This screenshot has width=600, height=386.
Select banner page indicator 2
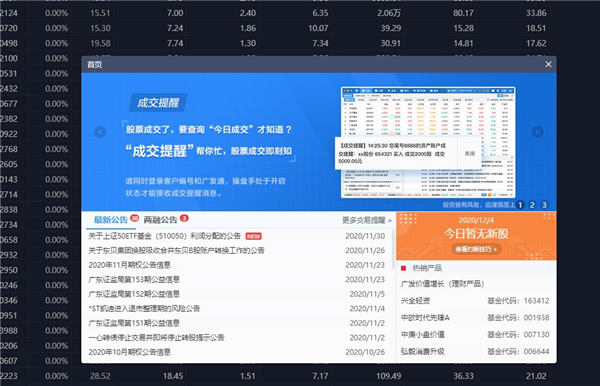pos(532,205)
